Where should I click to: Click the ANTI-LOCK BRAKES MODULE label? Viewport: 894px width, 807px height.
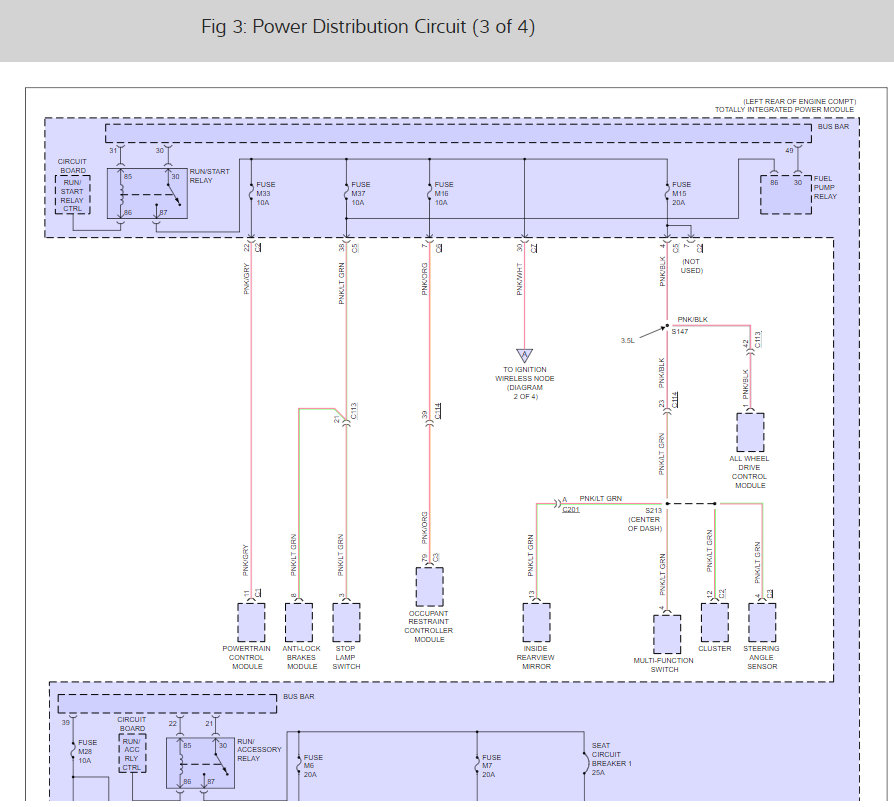[301, 658]
